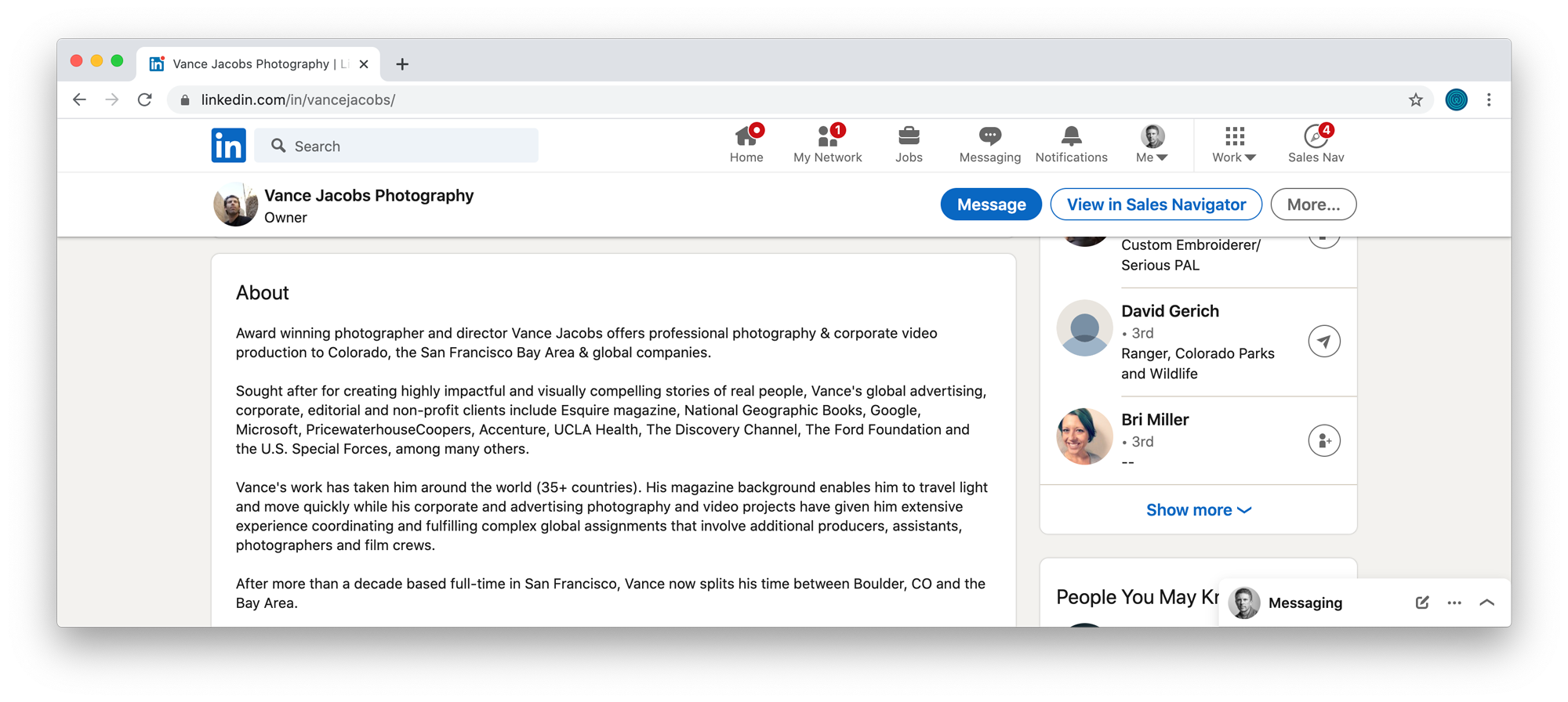Screen dimensions: 1568x702
Task: View Notifications bell
Action: 1071,144
